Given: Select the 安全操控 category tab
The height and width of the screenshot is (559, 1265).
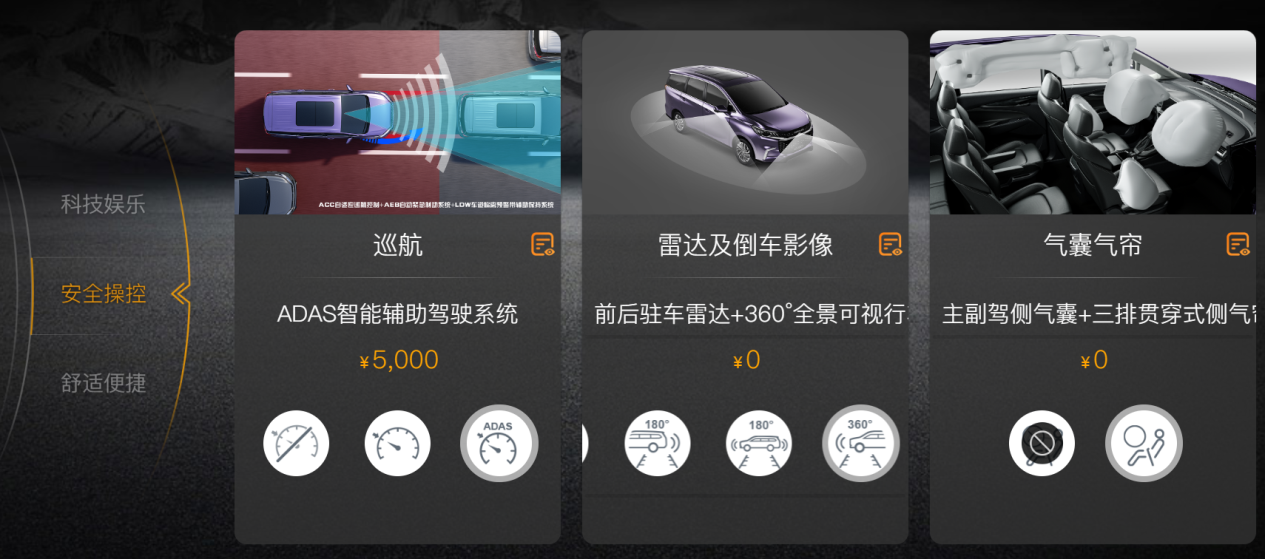Looking at the screenshot, I should point(103,294).
